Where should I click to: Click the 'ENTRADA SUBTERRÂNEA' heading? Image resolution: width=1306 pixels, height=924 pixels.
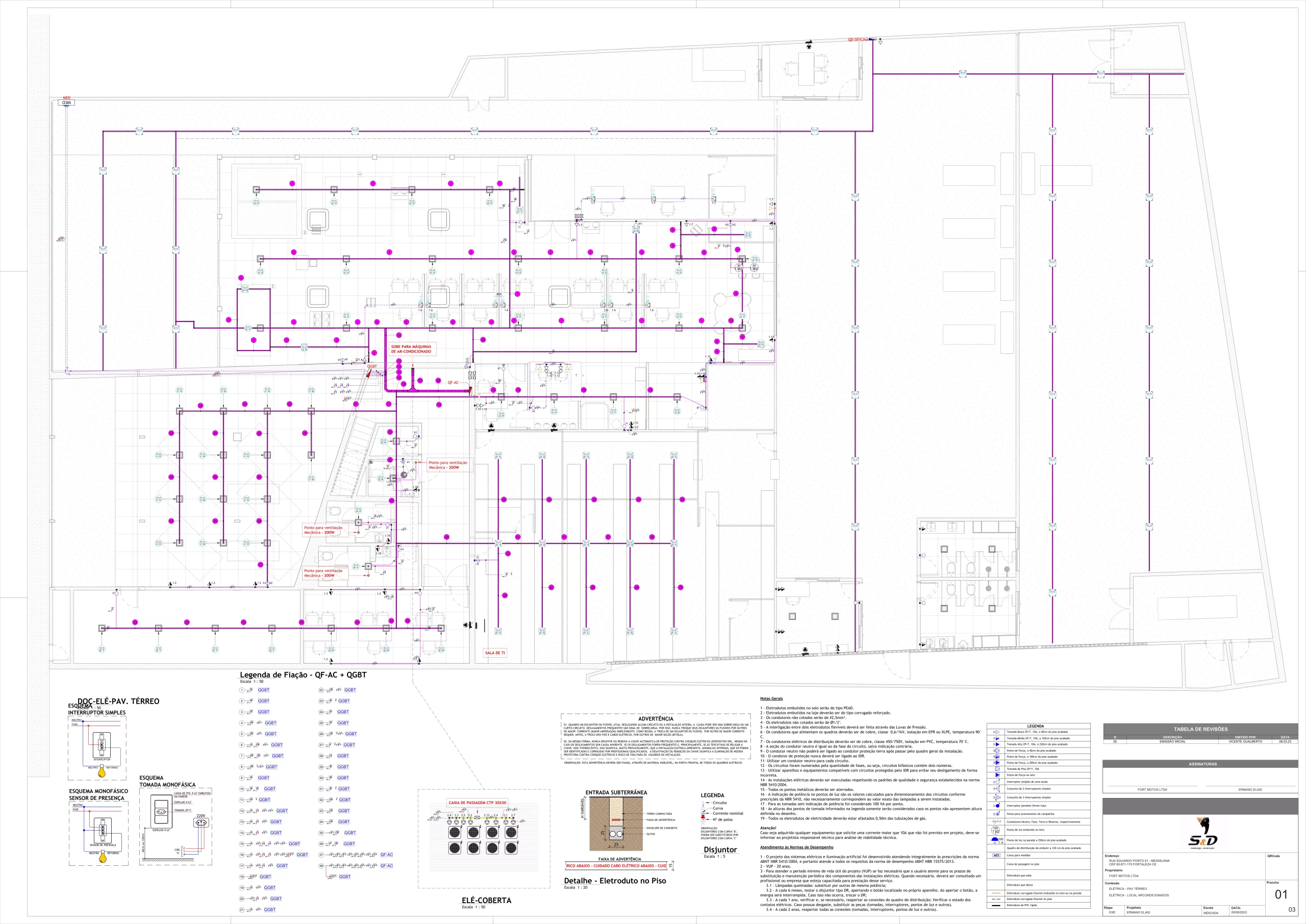coord(616,792)
